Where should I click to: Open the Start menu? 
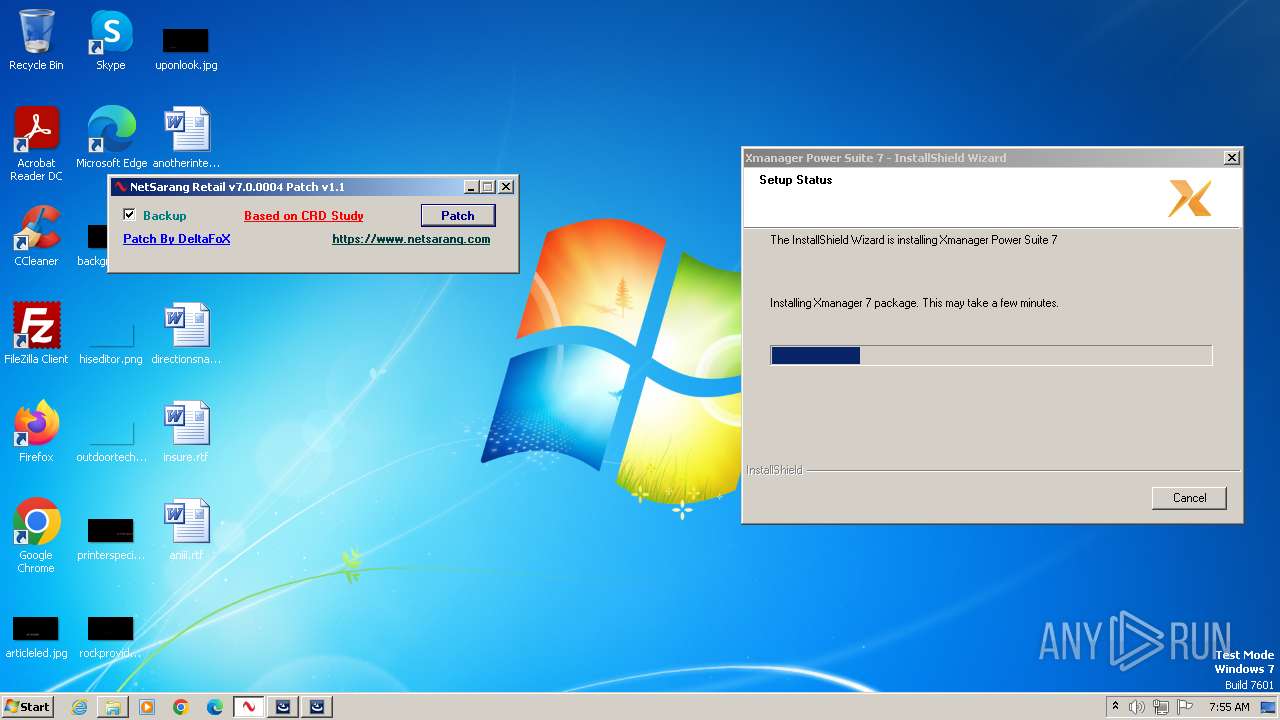[x=27, y=707]
